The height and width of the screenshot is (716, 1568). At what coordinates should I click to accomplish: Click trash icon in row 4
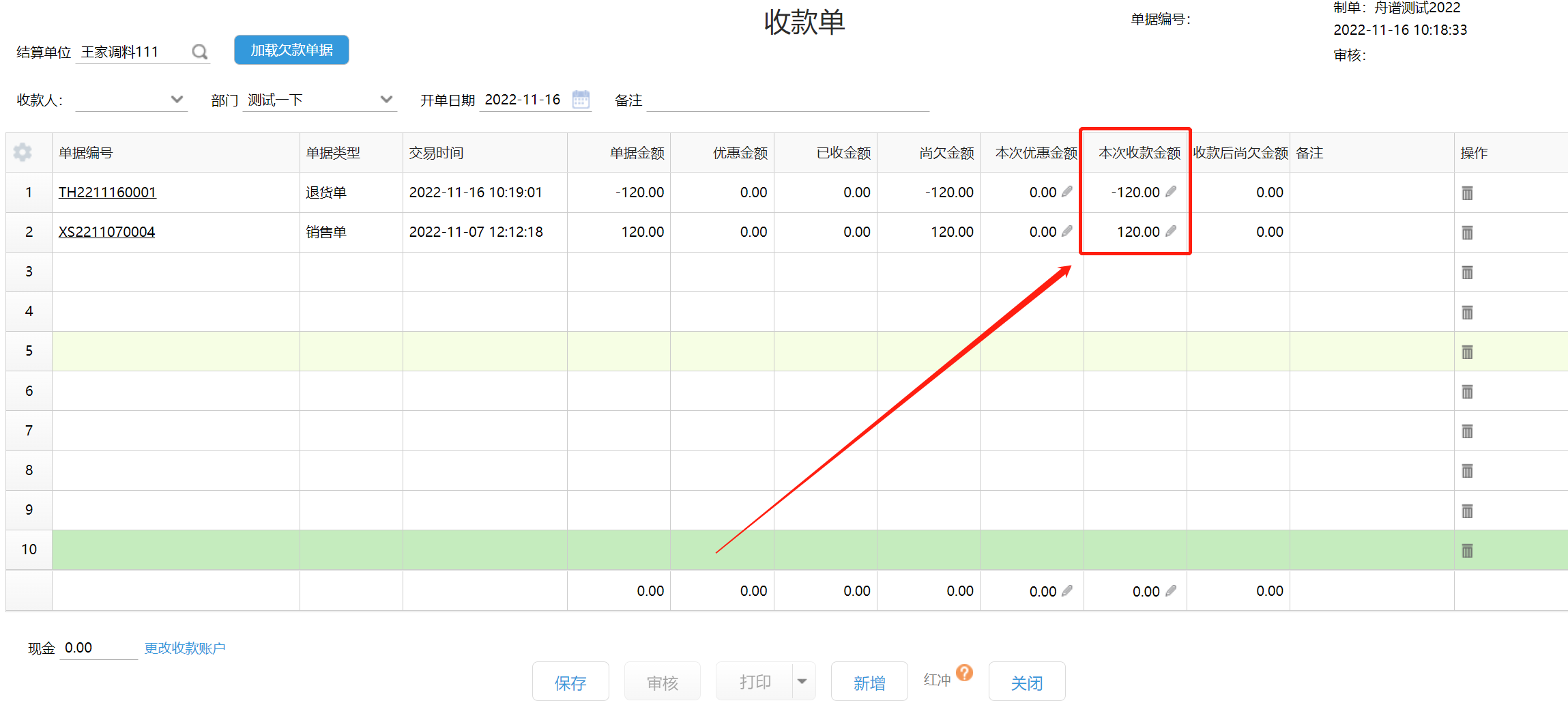coord(1467,312)
